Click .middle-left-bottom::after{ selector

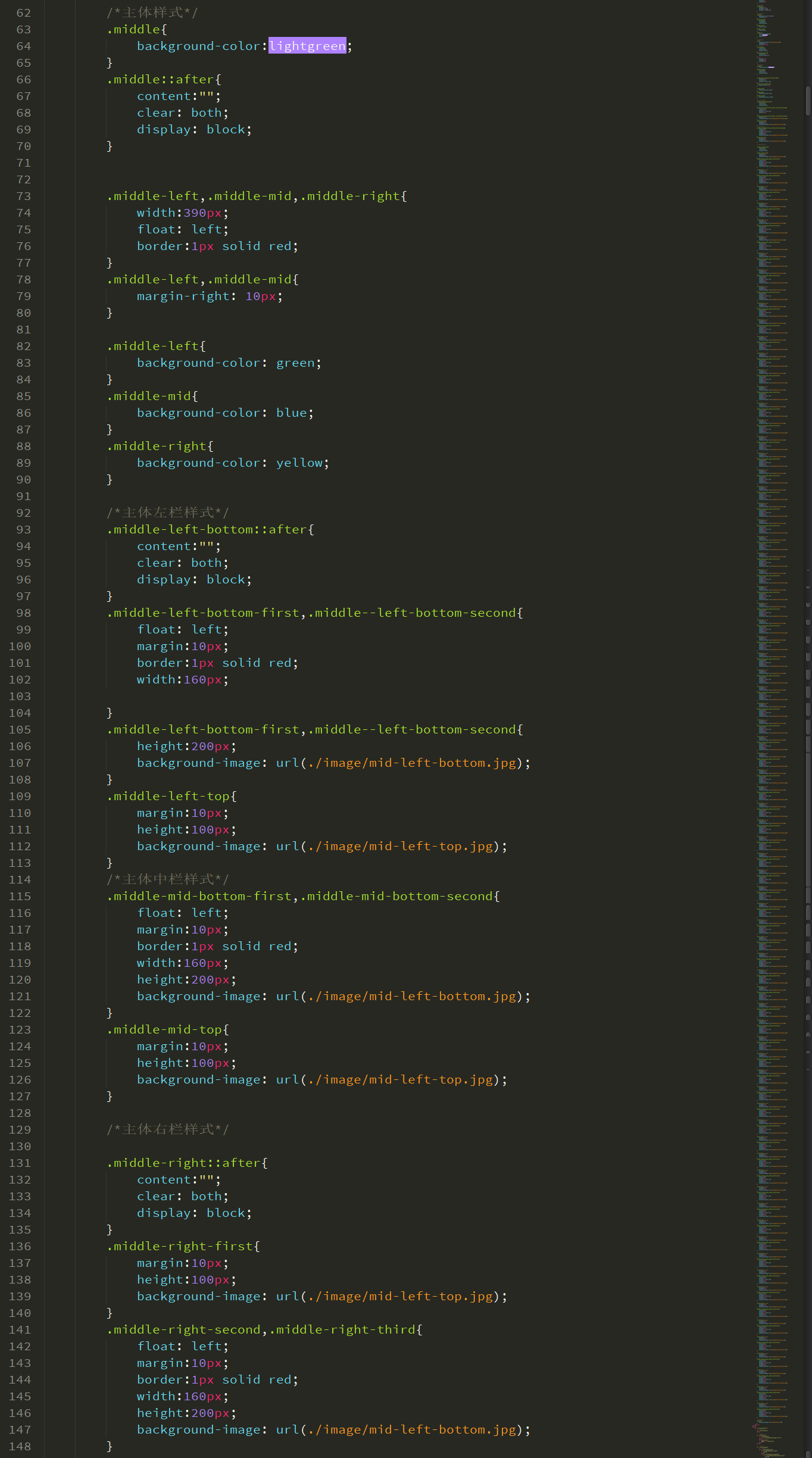(210, 529)
